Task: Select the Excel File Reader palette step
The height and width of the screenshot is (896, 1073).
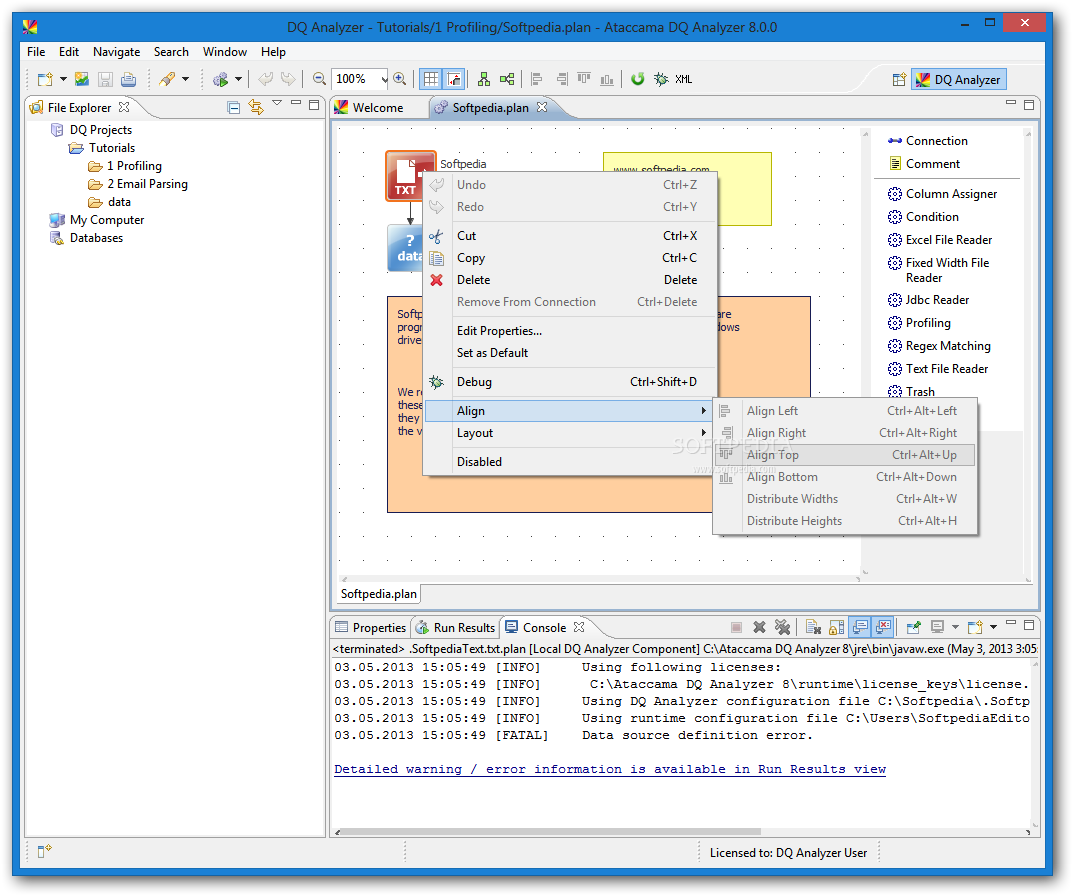Action: [940, 240]
